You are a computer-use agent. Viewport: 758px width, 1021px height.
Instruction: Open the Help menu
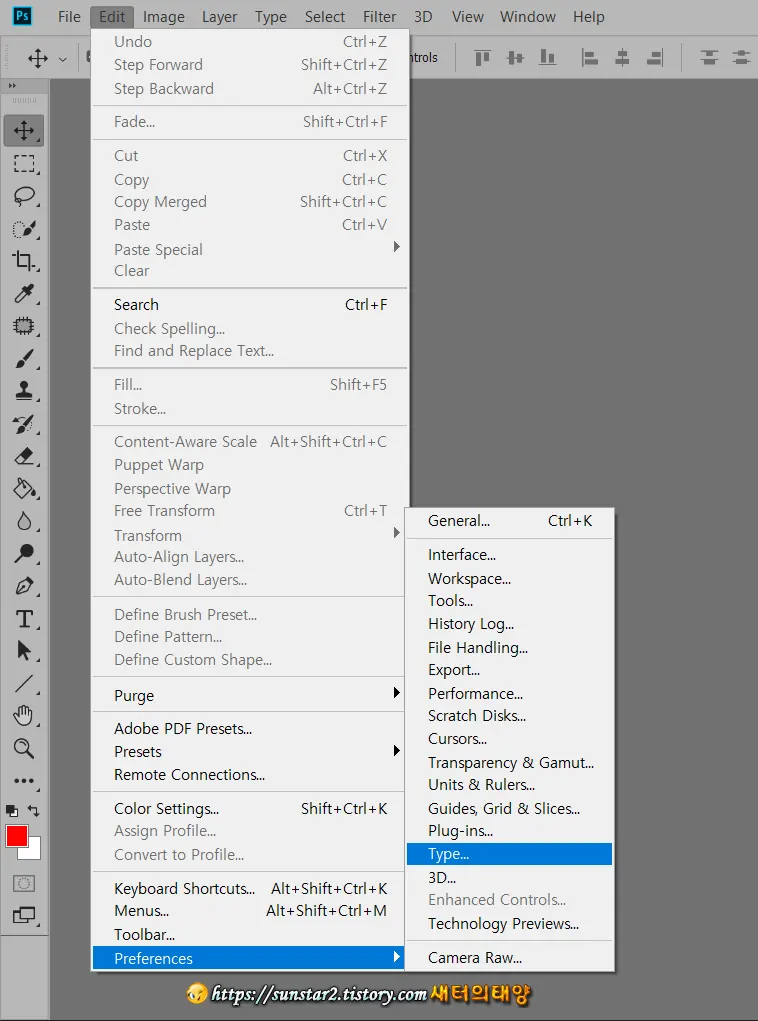(x=589, y=17)
